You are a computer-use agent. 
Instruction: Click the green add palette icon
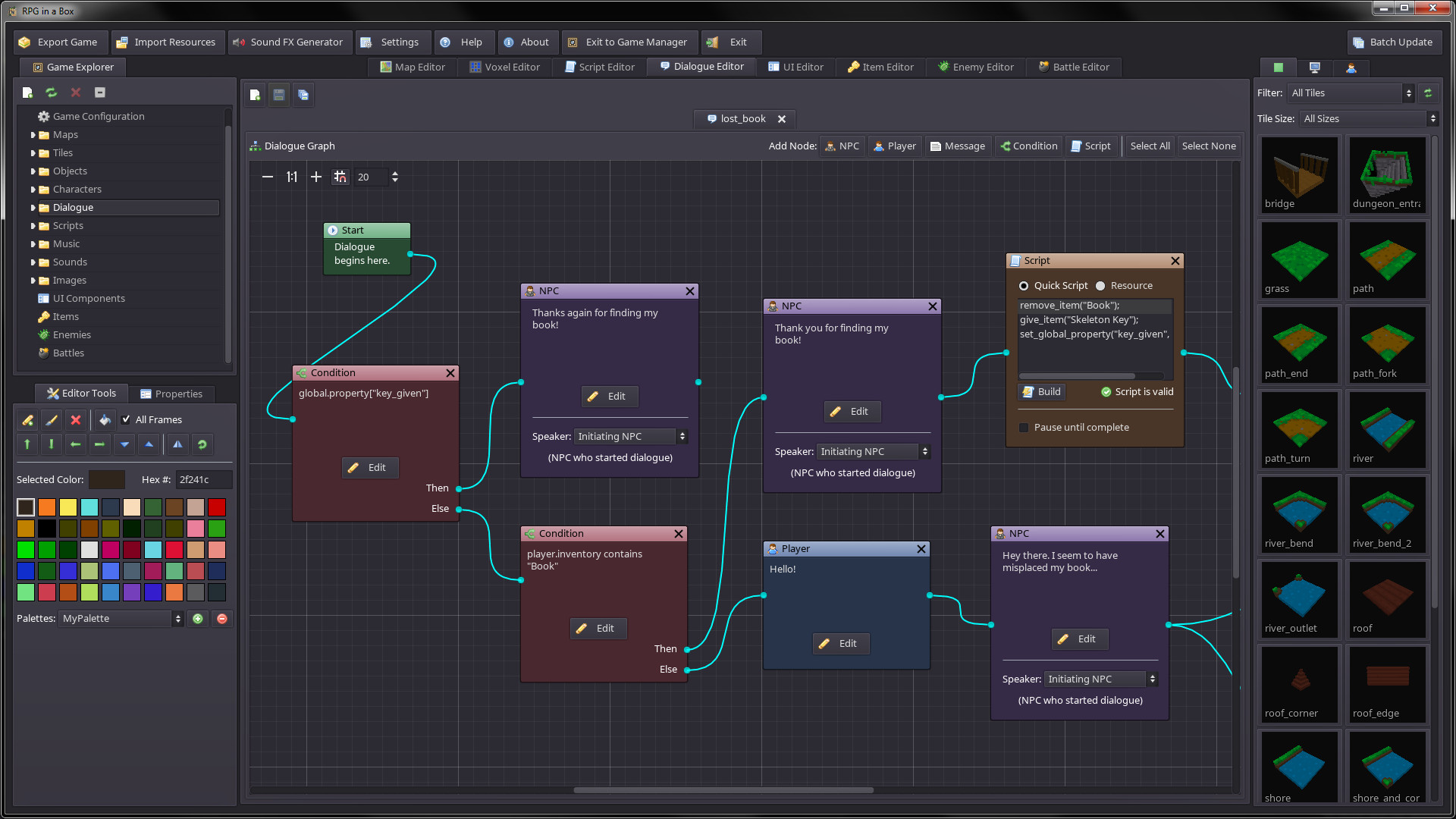[x=198, y=619]
